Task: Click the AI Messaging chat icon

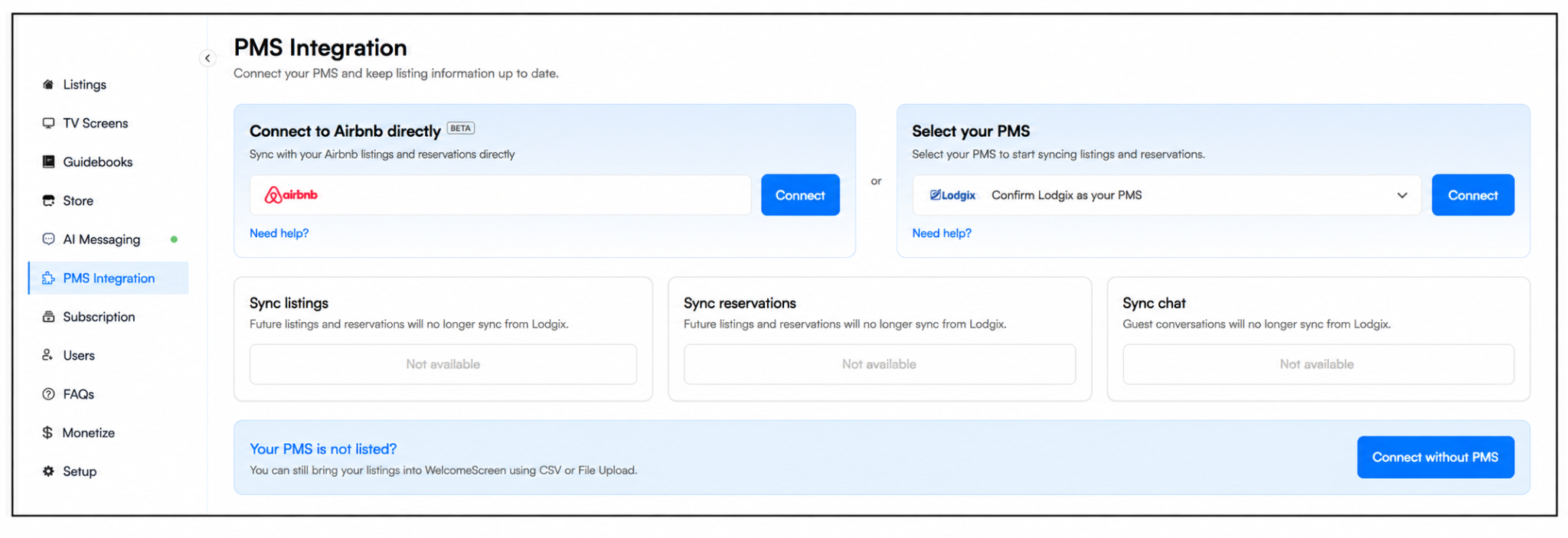Action: pos(48,239)
